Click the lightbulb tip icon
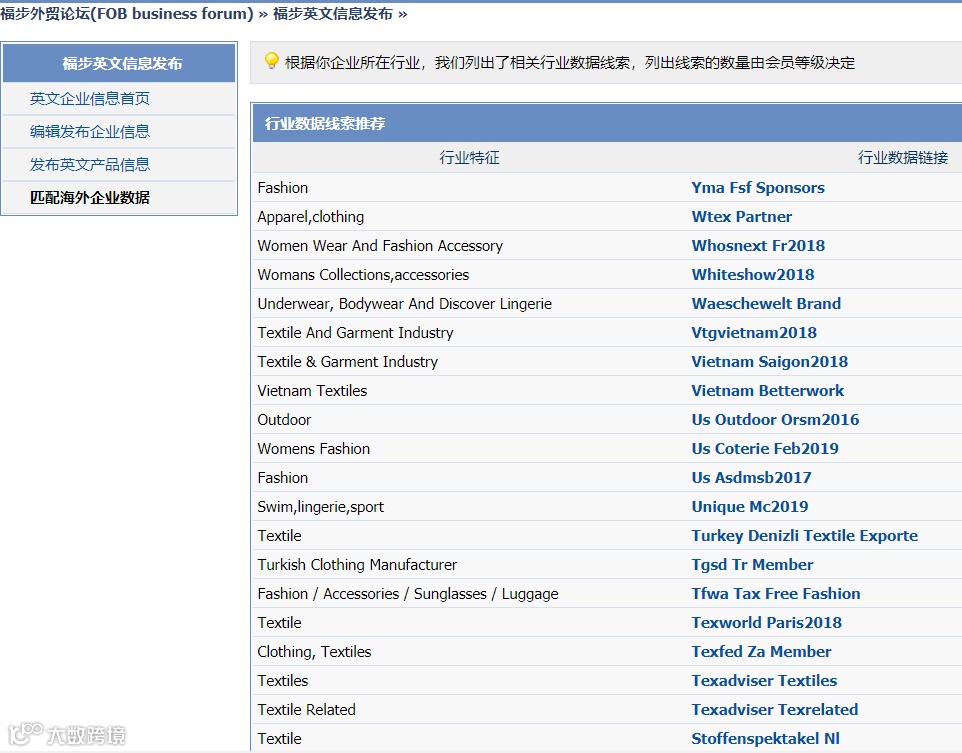The width and height of the screenshot is (962, 753). (x=271, y=61)
